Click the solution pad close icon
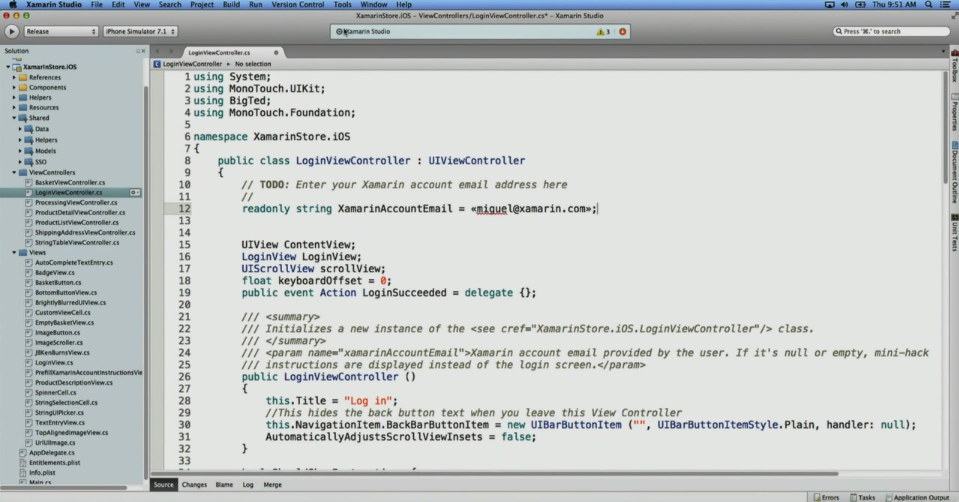Image resolution: width=959 pixels, height=502 pixels. point(143,51)
